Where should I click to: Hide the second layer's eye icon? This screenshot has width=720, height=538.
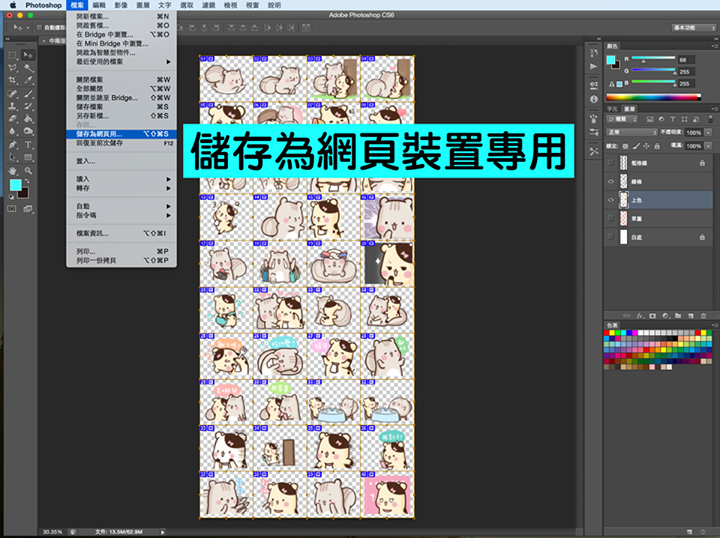(611, 181)
